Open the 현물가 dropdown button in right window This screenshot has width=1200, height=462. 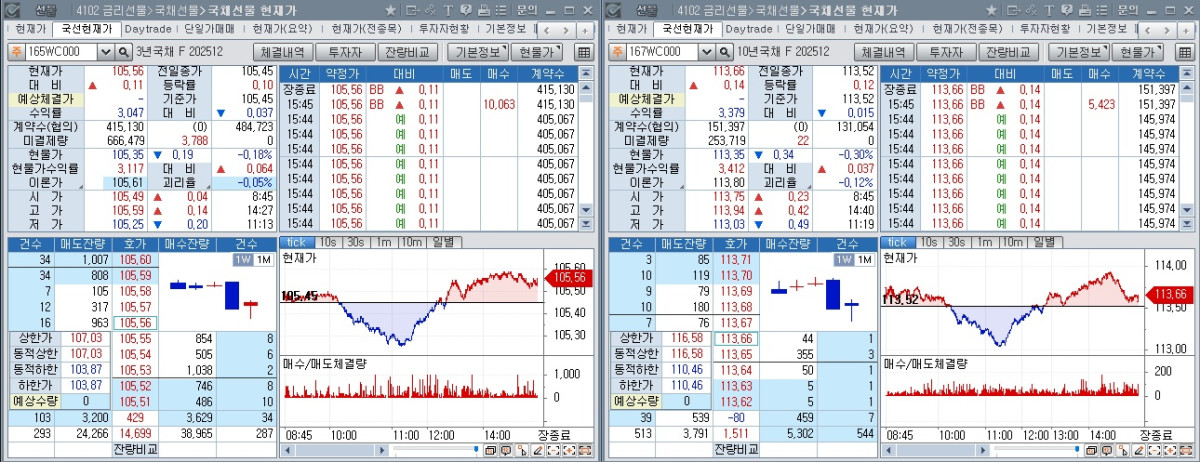(x=1136, y=52)
